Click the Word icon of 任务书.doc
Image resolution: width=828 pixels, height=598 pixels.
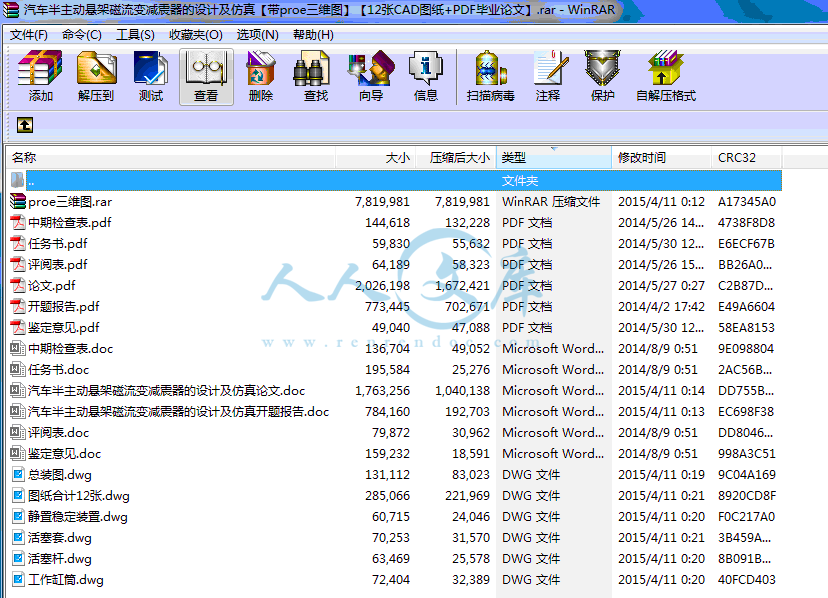tap(18, 369)
